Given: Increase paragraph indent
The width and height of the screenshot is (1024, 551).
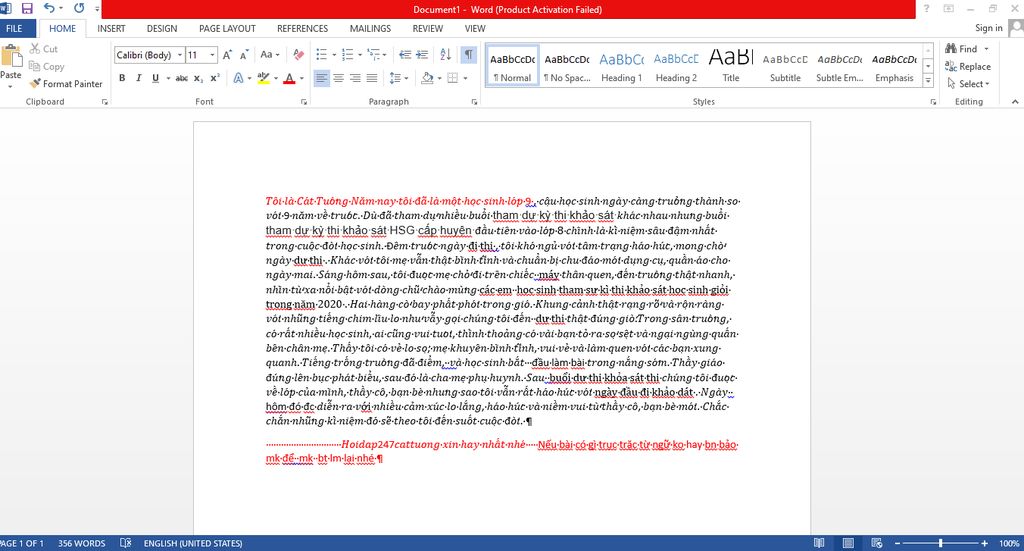Looking at the screenshot, I should [422, 55].
